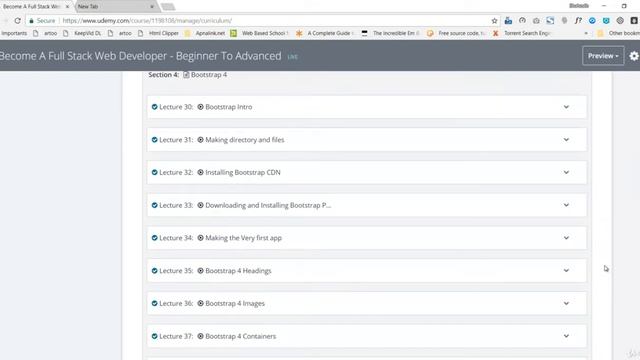The width and height of the screenshot is (640, 360).
Task: Bookmark this page with the star icon
Action: [494, 20]
